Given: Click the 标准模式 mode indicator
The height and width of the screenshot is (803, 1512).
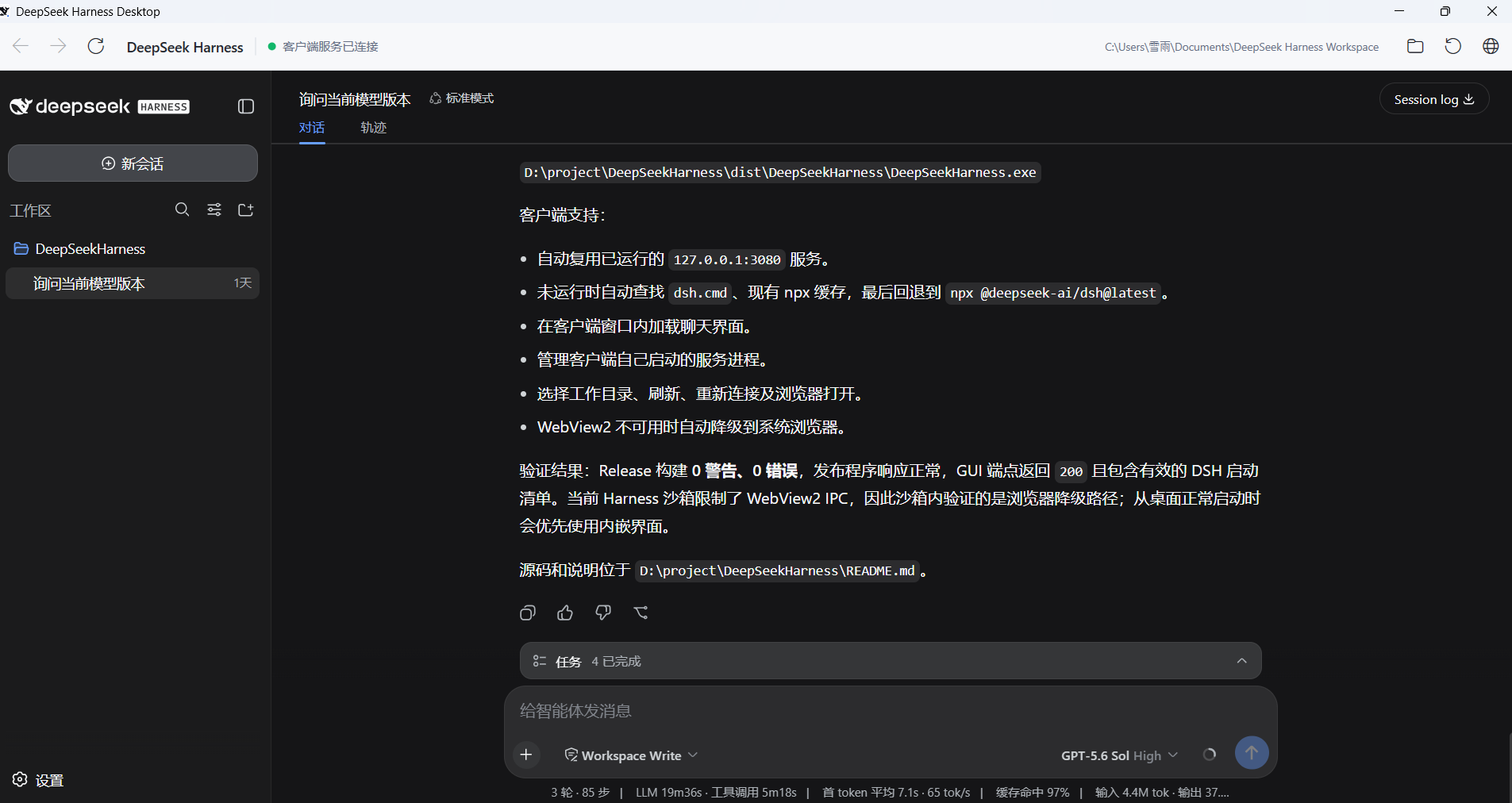Looking at the screenshot, I should (x=462, y=98).
